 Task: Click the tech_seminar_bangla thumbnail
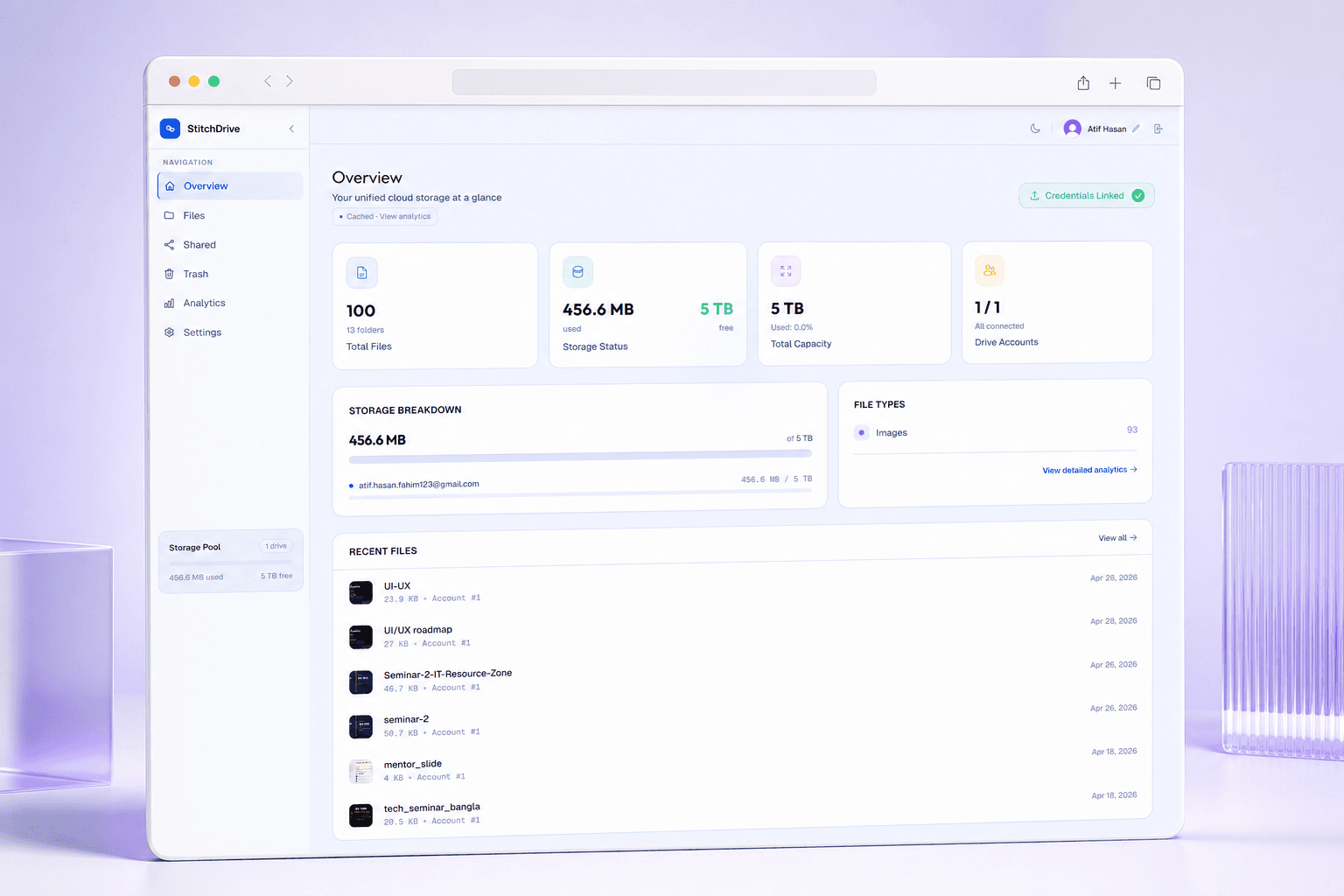point(360,815)
